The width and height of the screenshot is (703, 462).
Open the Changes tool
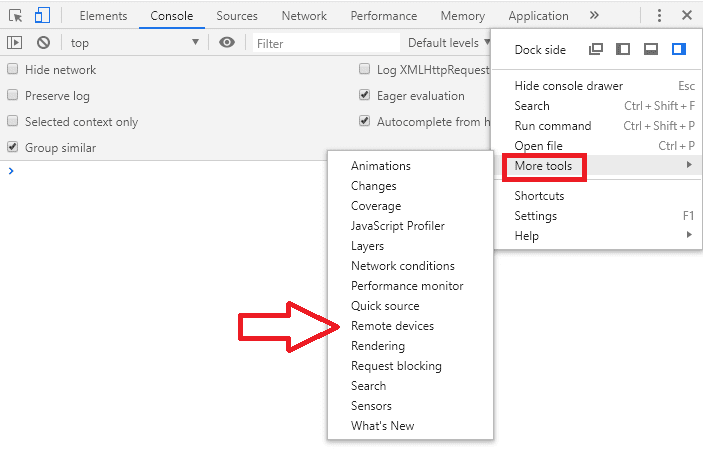point(410,186)
